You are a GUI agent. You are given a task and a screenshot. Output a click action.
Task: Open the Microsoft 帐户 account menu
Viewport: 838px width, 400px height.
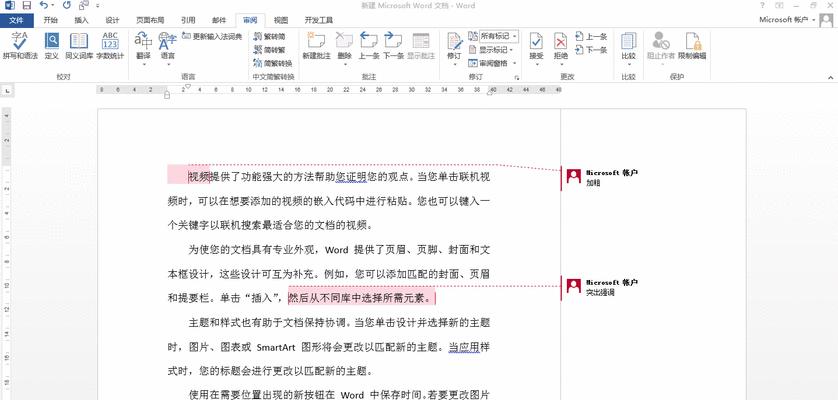tap(787, 20)
